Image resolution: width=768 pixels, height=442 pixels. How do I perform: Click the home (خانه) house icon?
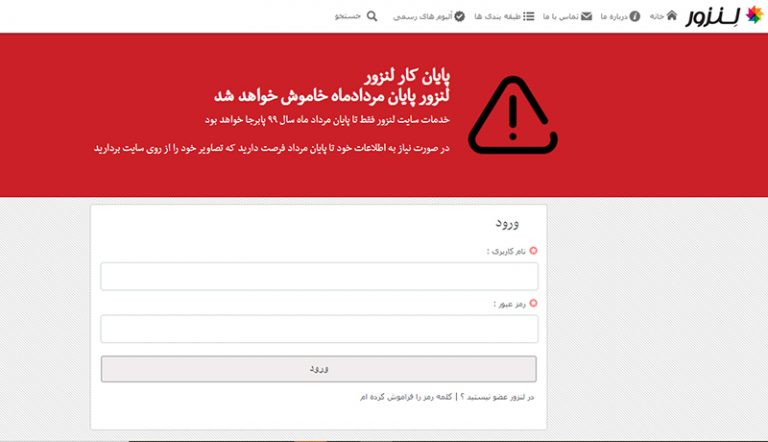(671, 16)
